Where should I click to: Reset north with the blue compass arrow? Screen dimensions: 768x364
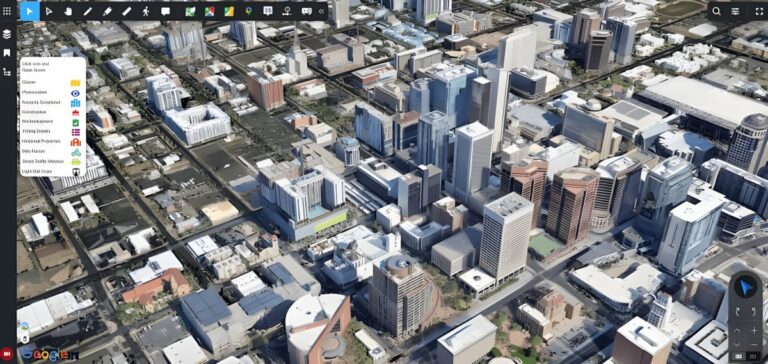[x=745, y=288]
